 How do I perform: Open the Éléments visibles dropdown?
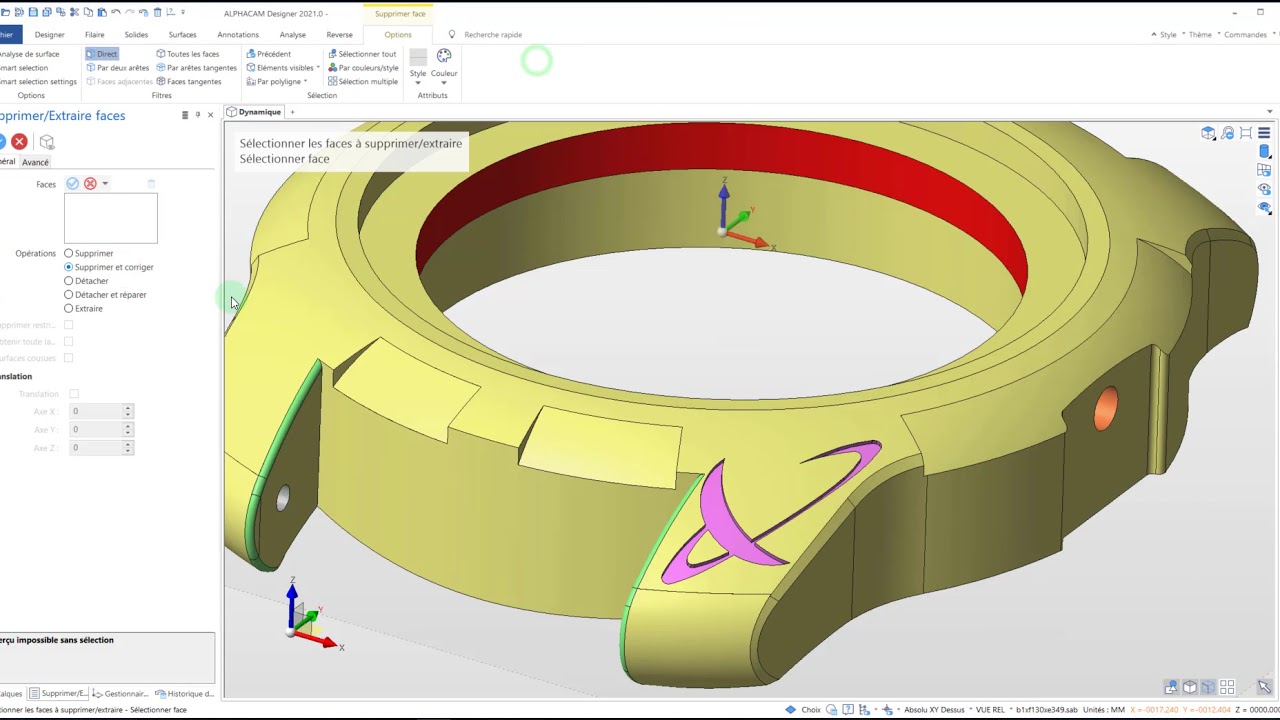tap(283, 68)
